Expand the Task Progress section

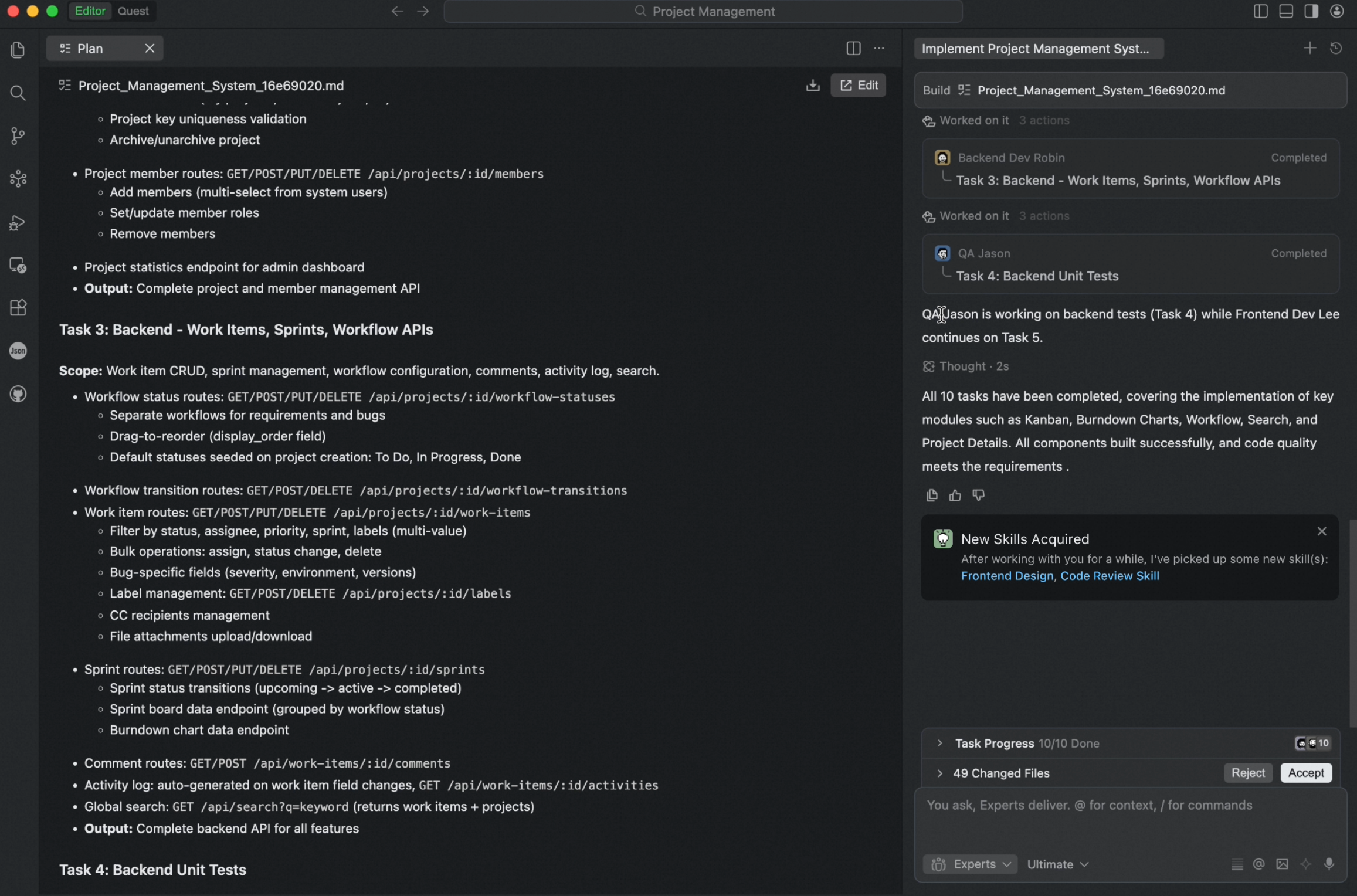pos(939,743)
